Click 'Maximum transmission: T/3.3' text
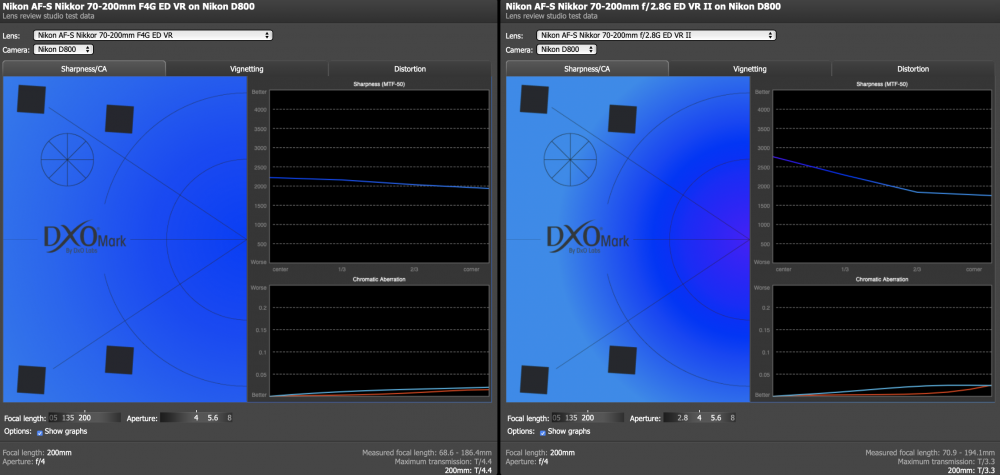The image size is (1000, 475). click(946, 461)
